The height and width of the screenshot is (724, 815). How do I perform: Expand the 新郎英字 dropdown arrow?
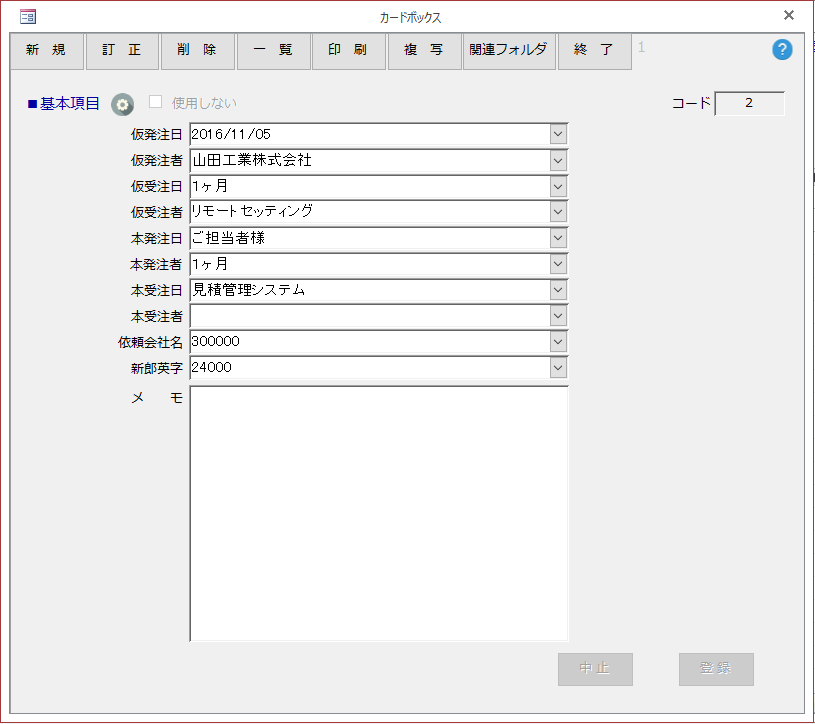coord(558,368)
